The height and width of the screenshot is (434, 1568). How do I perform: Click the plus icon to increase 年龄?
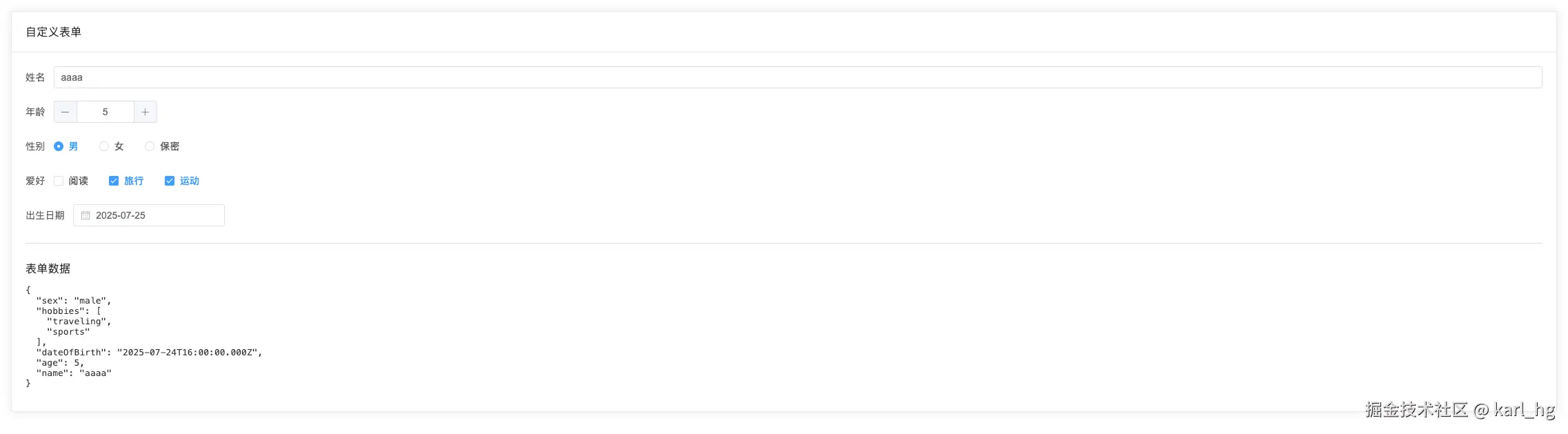pyautogui.click(x=145, y=111)
